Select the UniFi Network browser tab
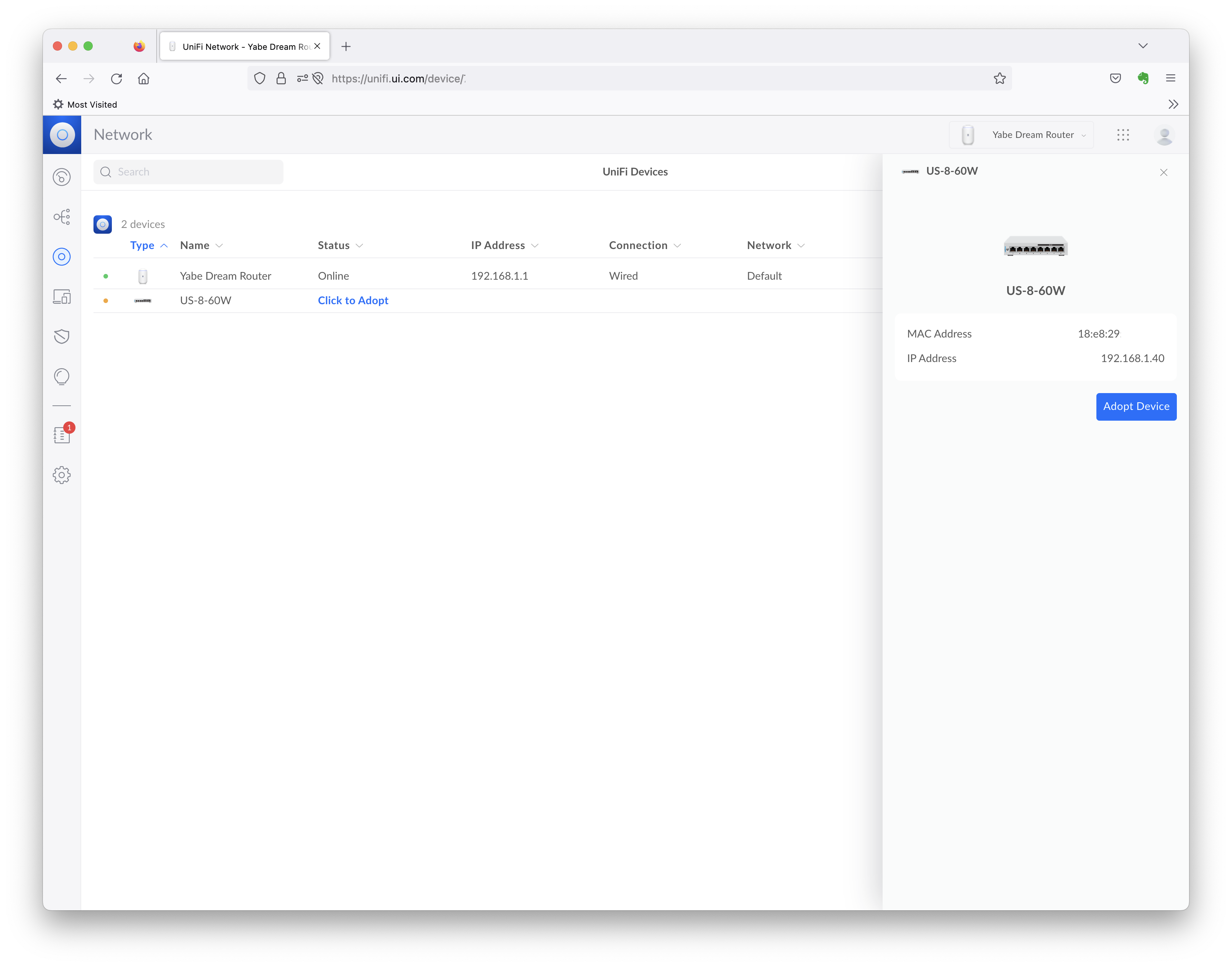 [x=244, y=46]
